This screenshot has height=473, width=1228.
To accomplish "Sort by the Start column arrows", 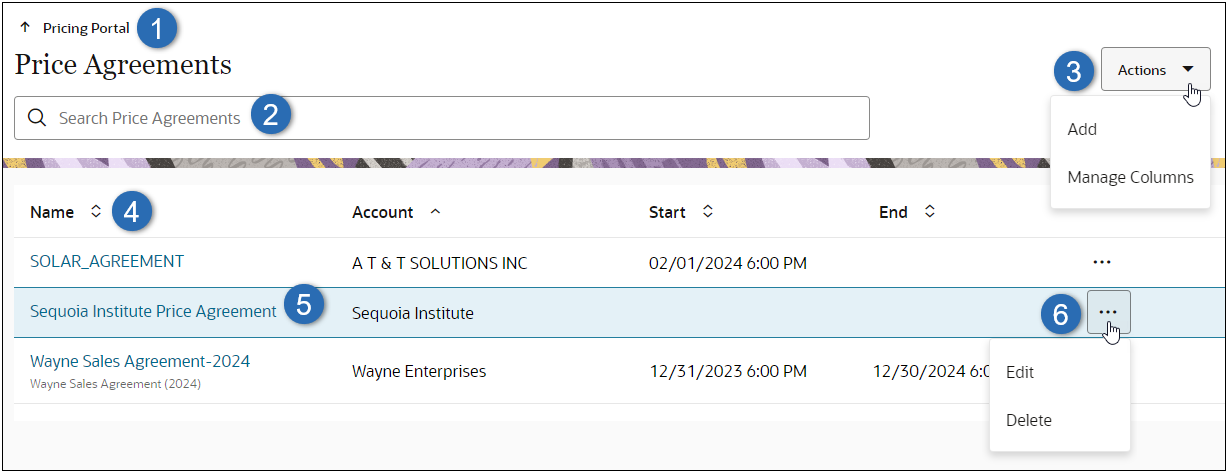I will click(x=708, y=211).
